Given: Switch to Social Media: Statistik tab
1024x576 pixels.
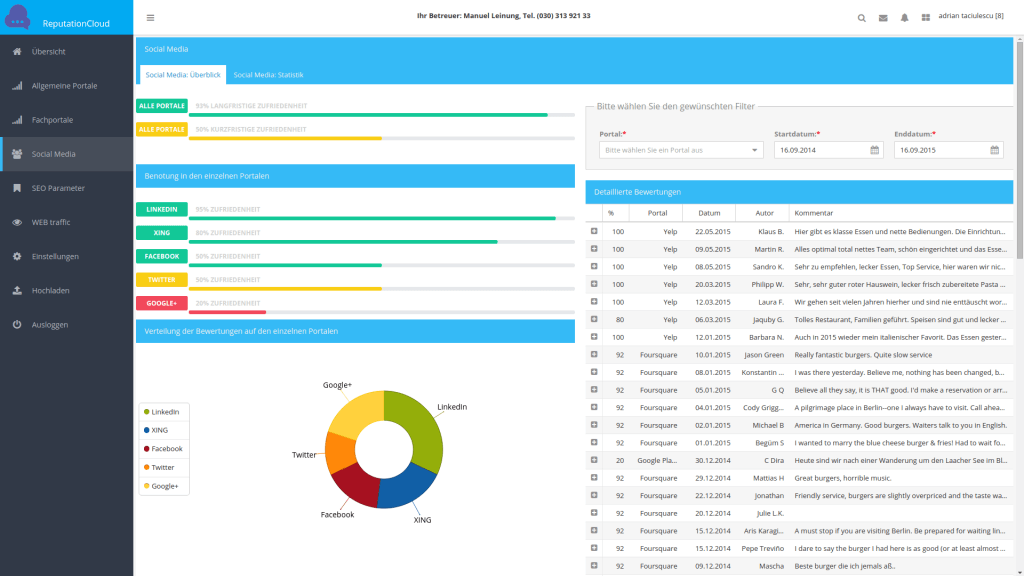Looking at the screenshot, I should point(268,75).
